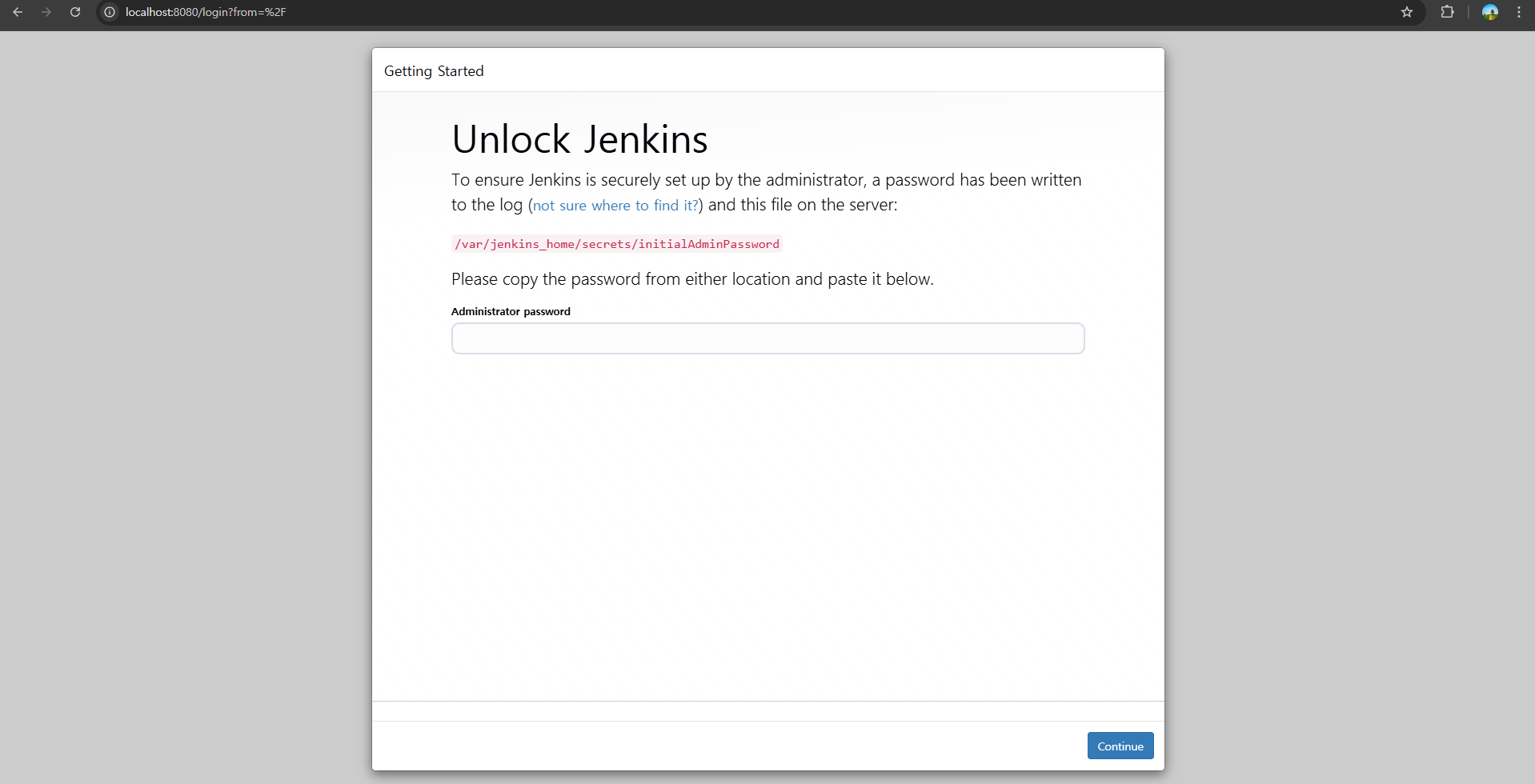The image size is (1535, 784).
Task: Click the browser forward arrow
Action: click(x=46, y=12)
